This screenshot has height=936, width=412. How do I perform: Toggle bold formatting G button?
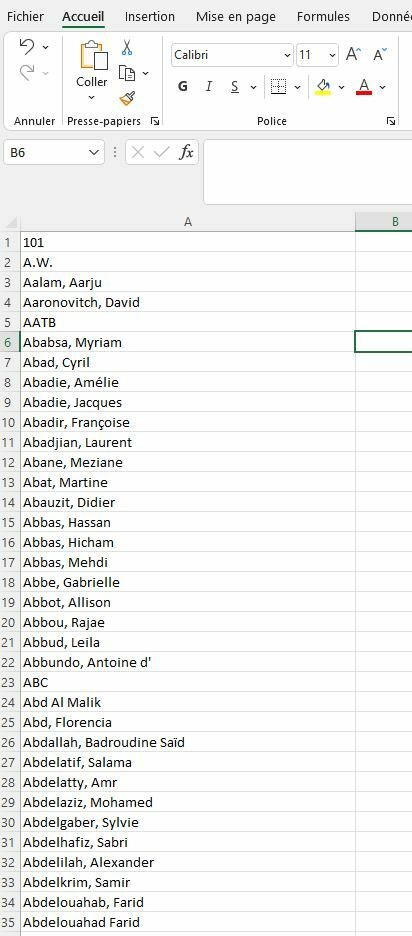(183, 87)
